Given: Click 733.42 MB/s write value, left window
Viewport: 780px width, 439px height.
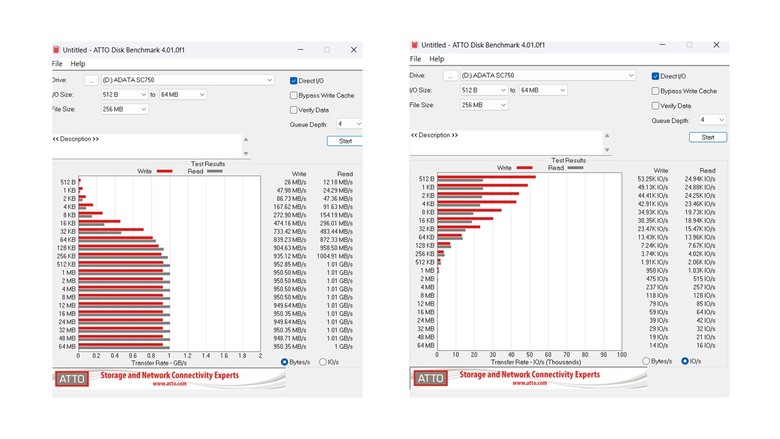Looking at the screenshot, I should tap(290, 232).
